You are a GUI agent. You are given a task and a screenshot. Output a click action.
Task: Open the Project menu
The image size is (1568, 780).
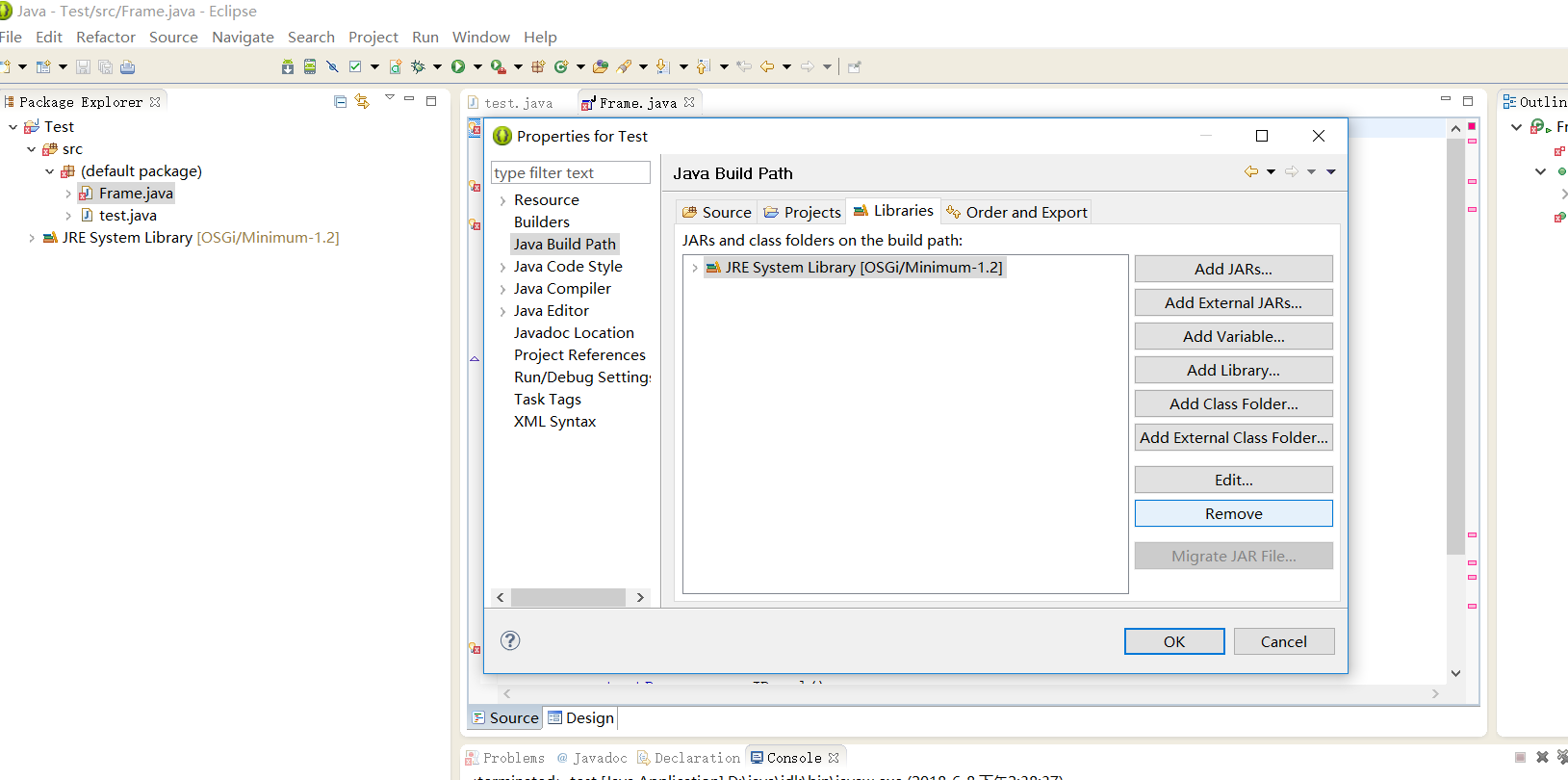373,37
